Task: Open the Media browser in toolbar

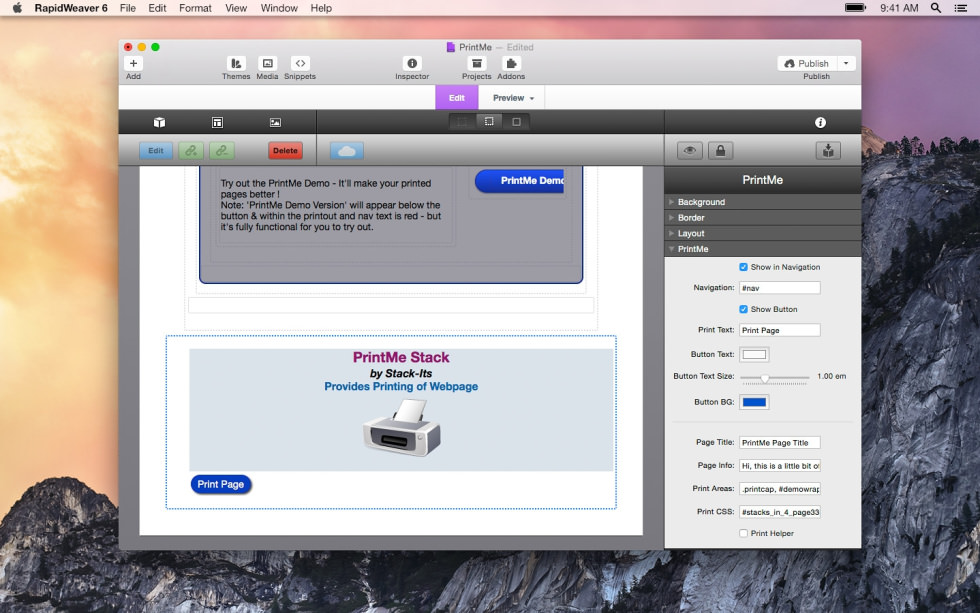Action: click(x=268, y=63)
